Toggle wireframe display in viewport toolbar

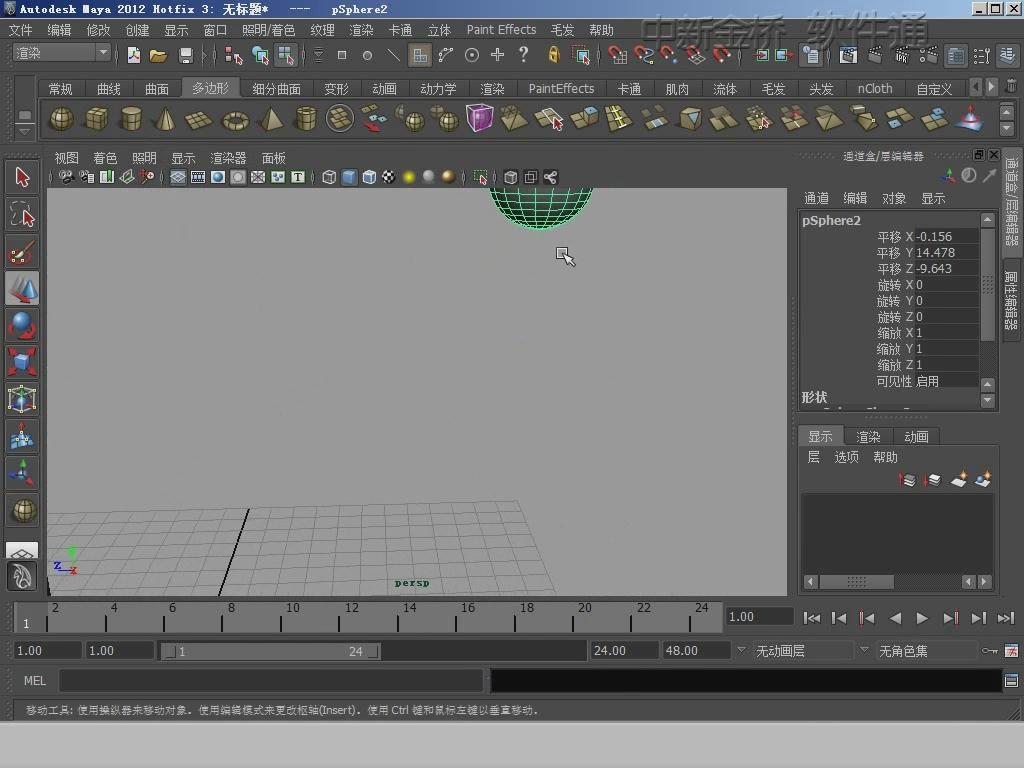pyautogui.click(x=329, y=177)
